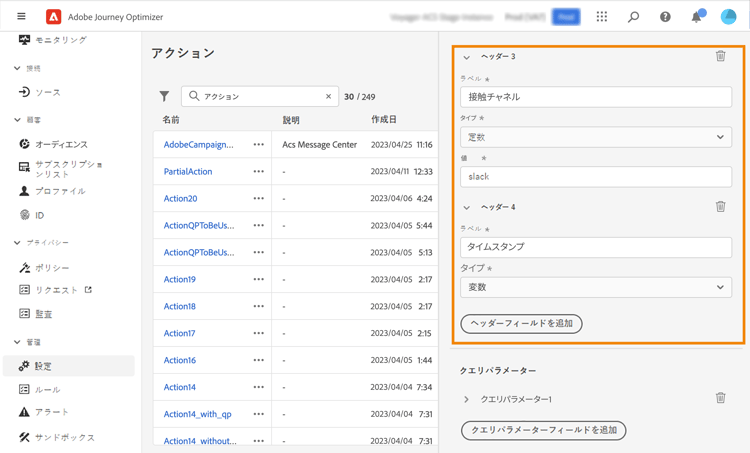Open the Action14_with_qp link
This screenshot has width=750, height=453.
click(x=198, y=414)
